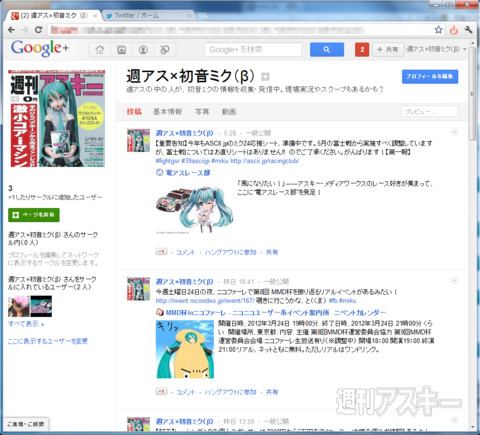Click author name on the 5:28 post

tap(184, 133)
